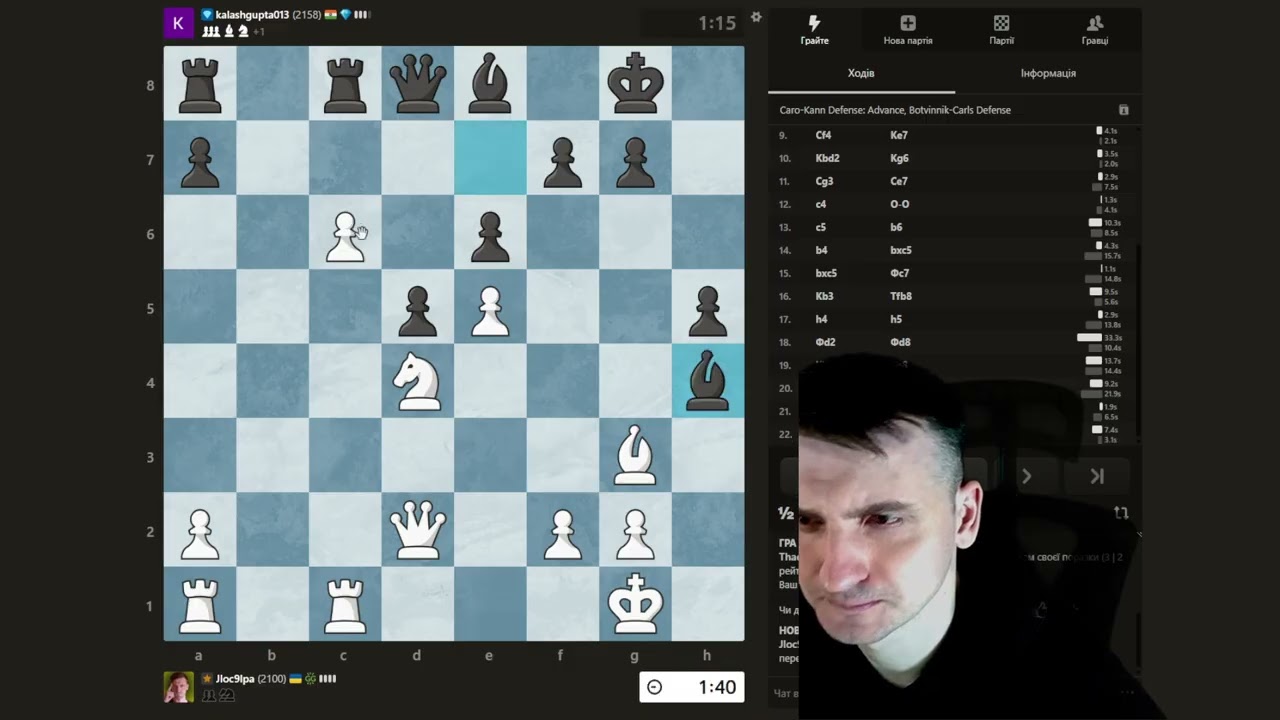Open Jloc9lpa player profile
The height and width of the screenshot is (720, 1280).
tap(235, 679)
